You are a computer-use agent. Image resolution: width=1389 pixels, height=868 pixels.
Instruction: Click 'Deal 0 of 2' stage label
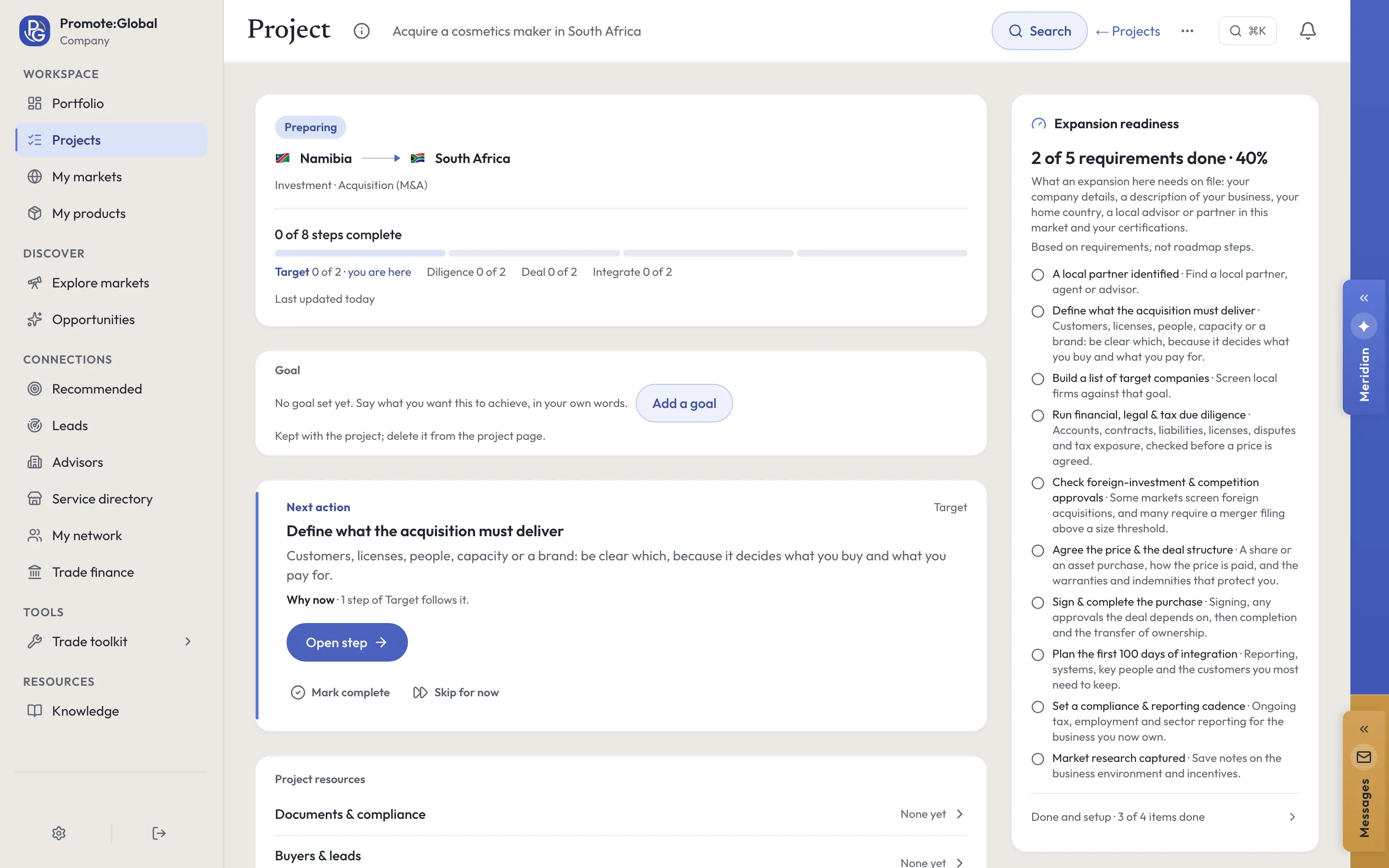pos(549,272)
